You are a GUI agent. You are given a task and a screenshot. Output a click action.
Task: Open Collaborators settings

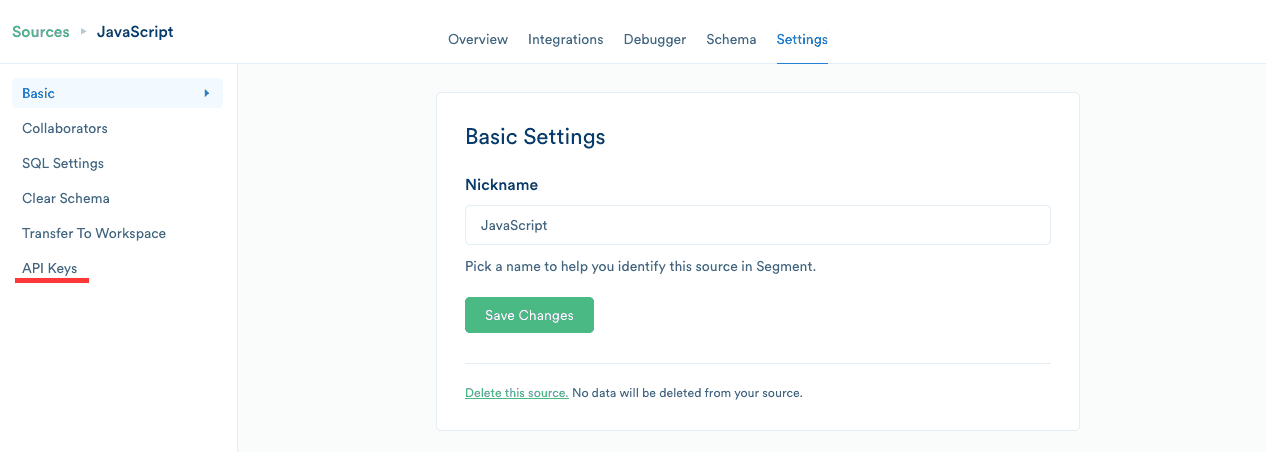pos(65,128)
